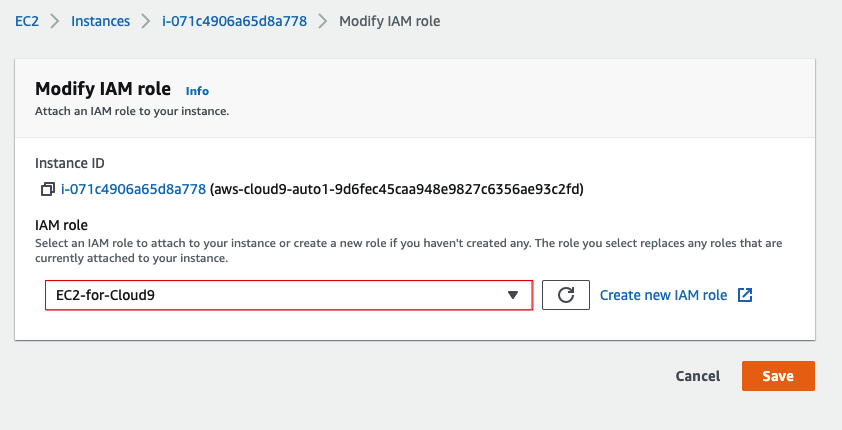Open the instance ID link under Instance ID

pyautogui.click(x=134, y=189)
